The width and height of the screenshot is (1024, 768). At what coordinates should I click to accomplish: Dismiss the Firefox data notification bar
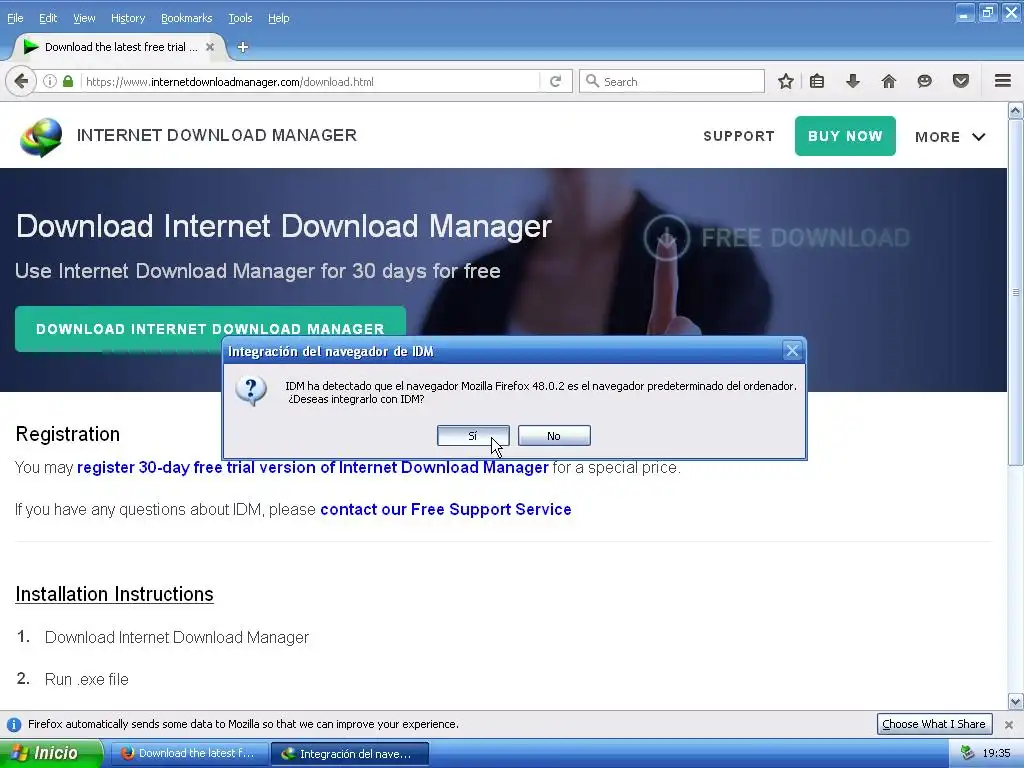pos(1009,725)
